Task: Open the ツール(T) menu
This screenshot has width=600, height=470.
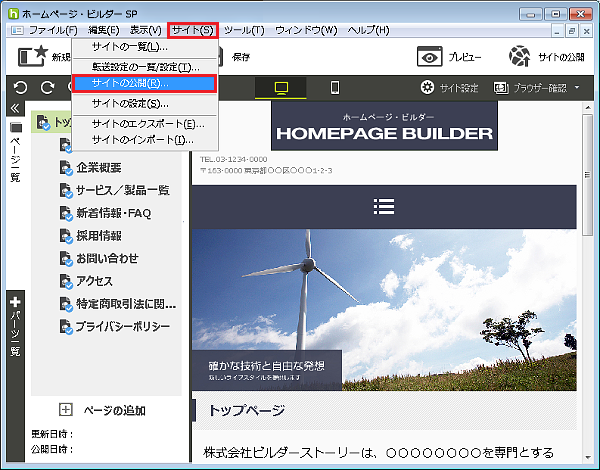Action: point(244,30)
